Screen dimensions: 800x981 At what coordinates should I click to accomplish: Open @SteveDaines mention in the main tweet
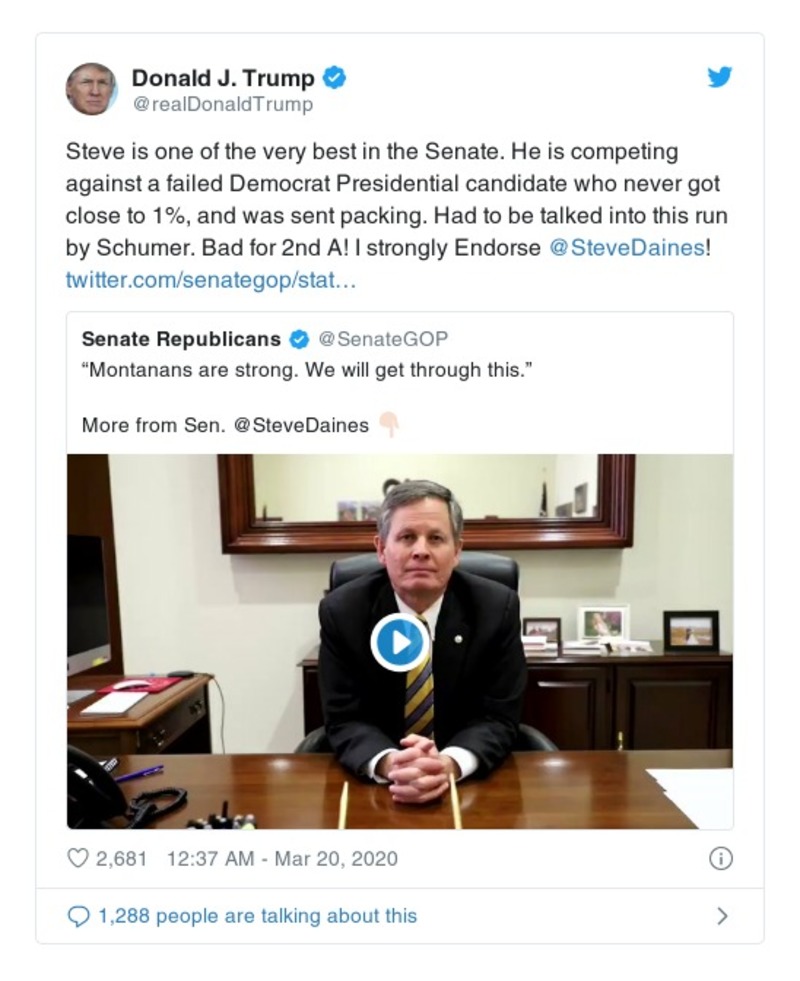(x=627, y=248)
